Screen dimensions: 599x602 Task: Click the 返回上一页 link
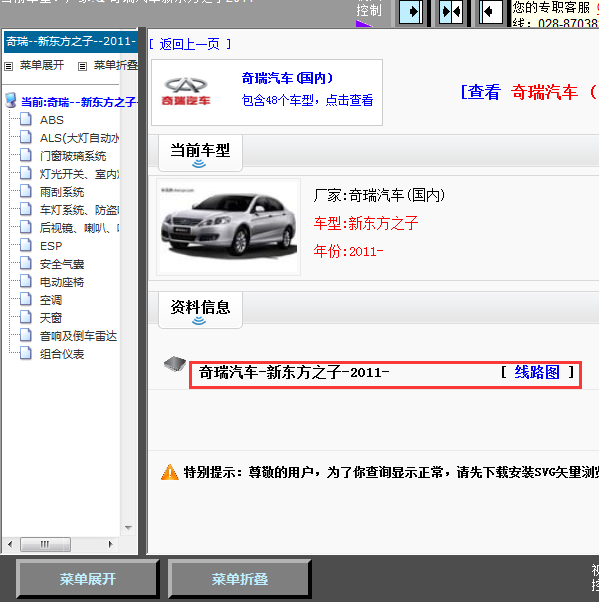tap(190, 45)
